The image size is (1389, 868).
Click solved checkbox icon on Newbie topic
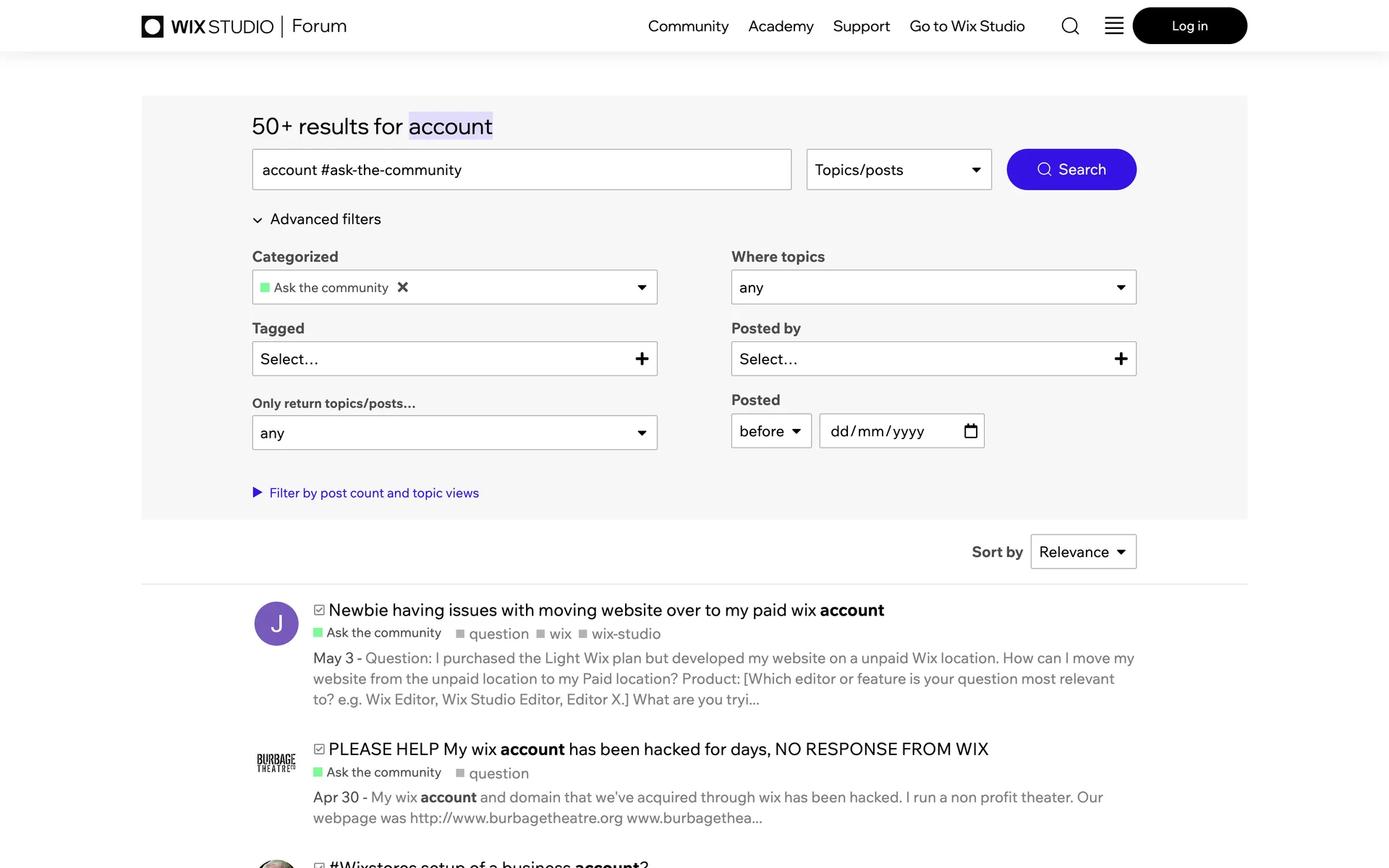point(319,610)
